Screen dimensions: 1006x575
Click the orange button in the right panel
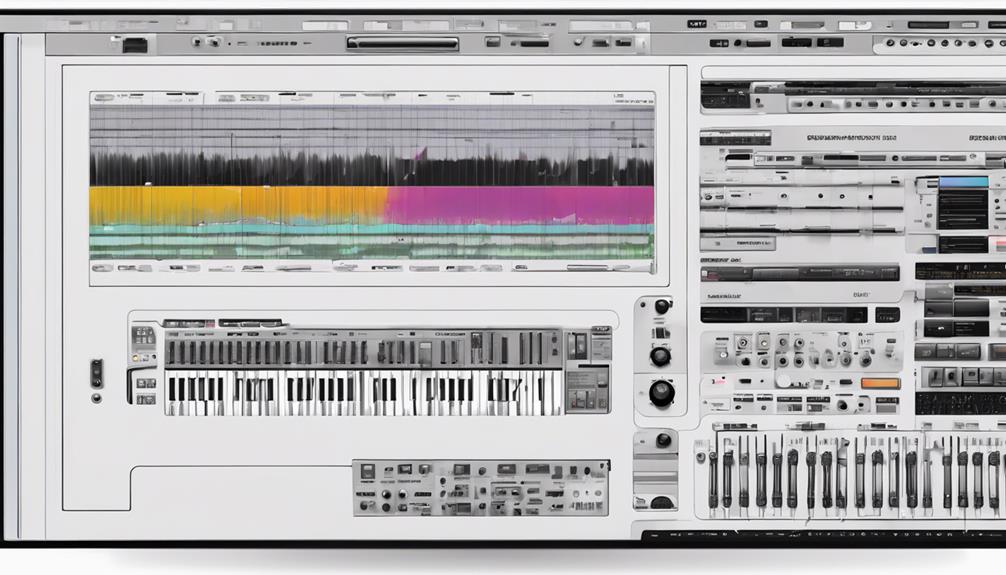tap(880, 383)
